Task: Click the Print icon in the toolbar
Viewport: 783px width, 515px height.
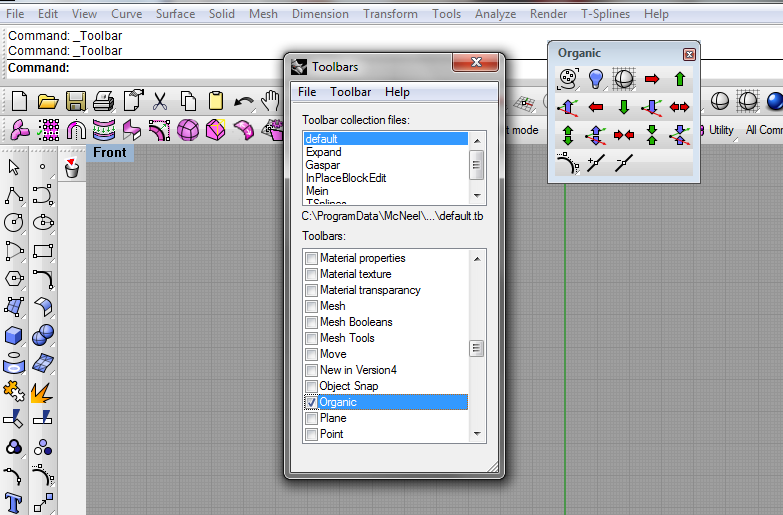Action: tap(103, 101)
